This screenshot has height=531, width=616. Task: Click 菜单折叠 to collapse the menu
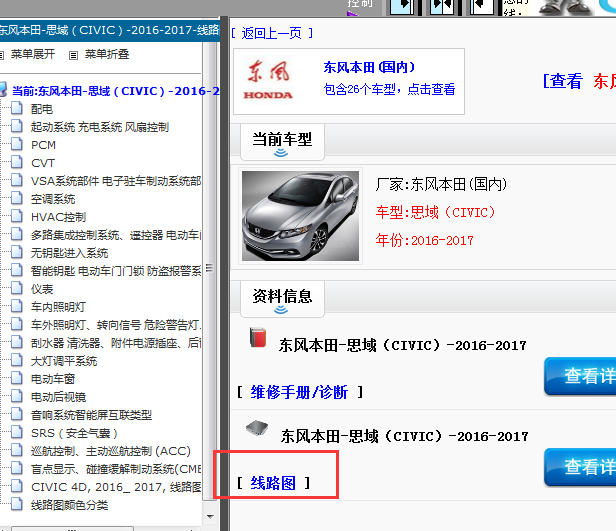point(107,54)
